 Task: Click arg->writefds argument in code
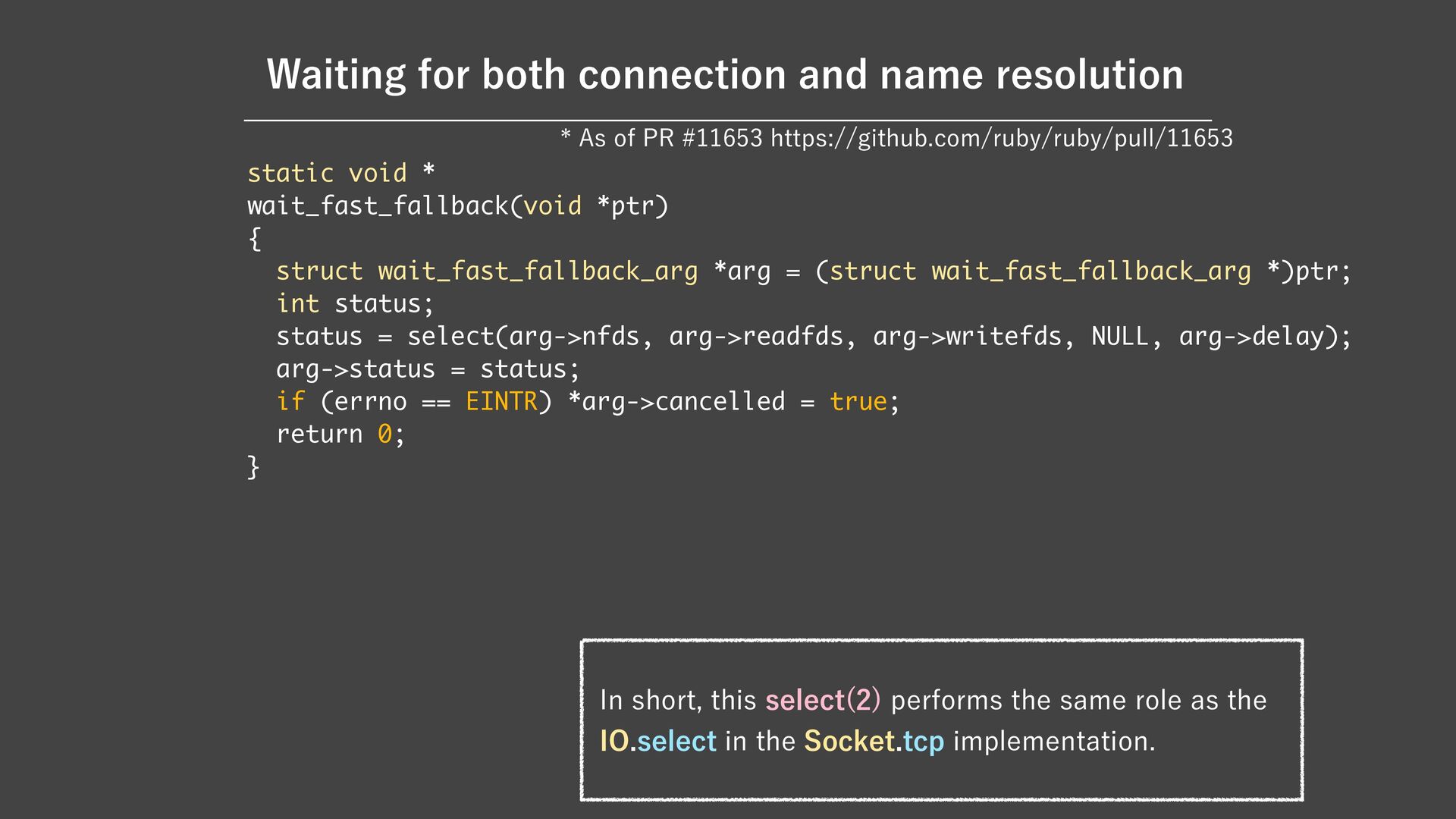966,337
